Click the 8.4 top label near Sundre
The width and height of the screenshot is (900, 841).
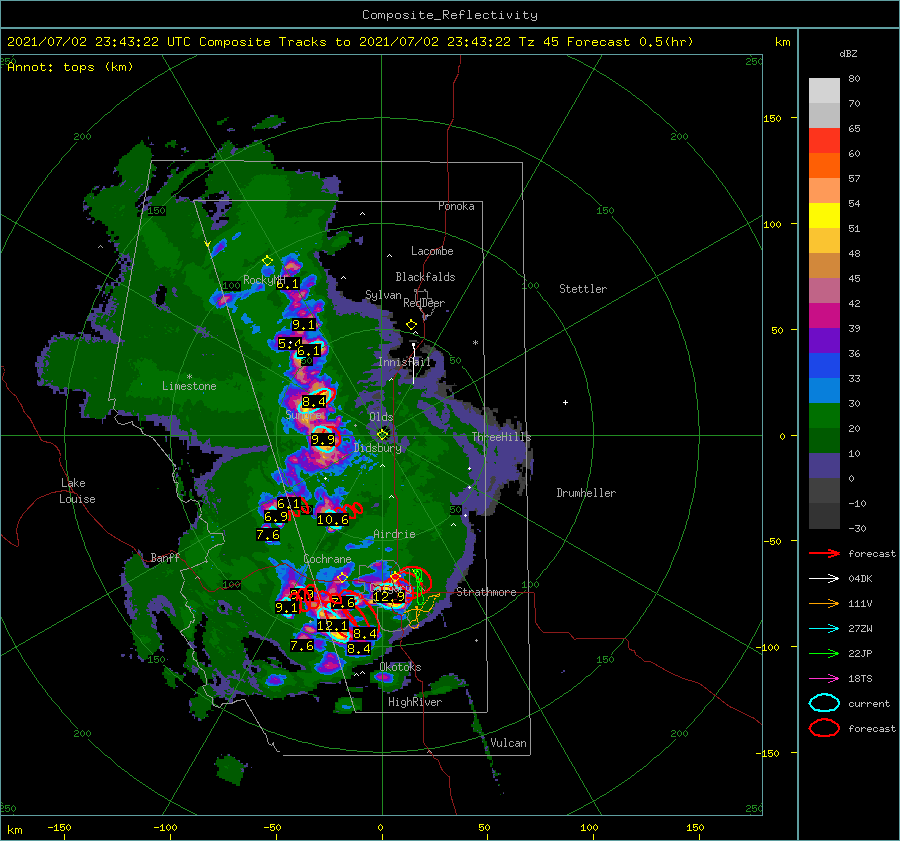[x=313, y=402]
